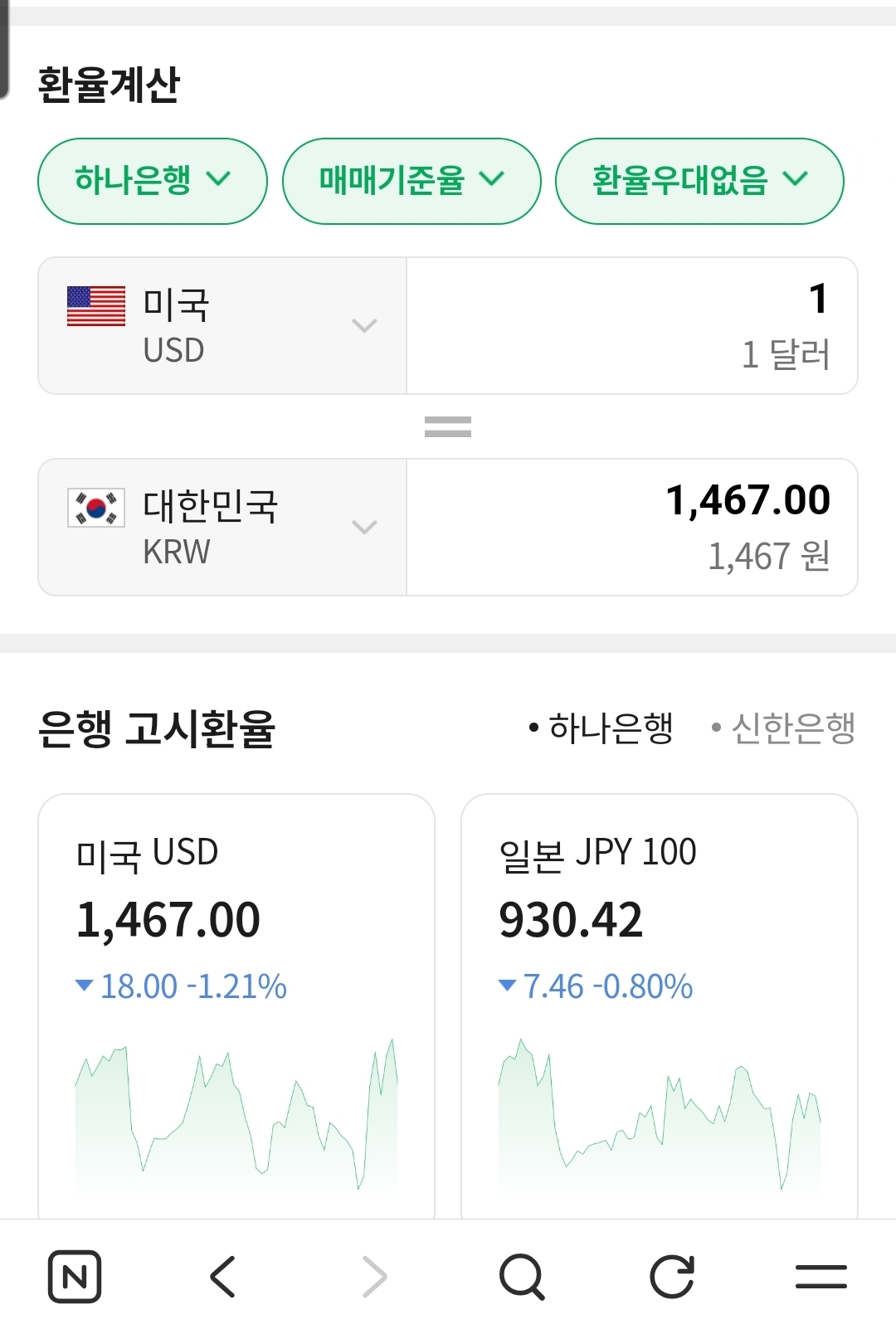Reload the page with the refresh icon

[671, 1276]
